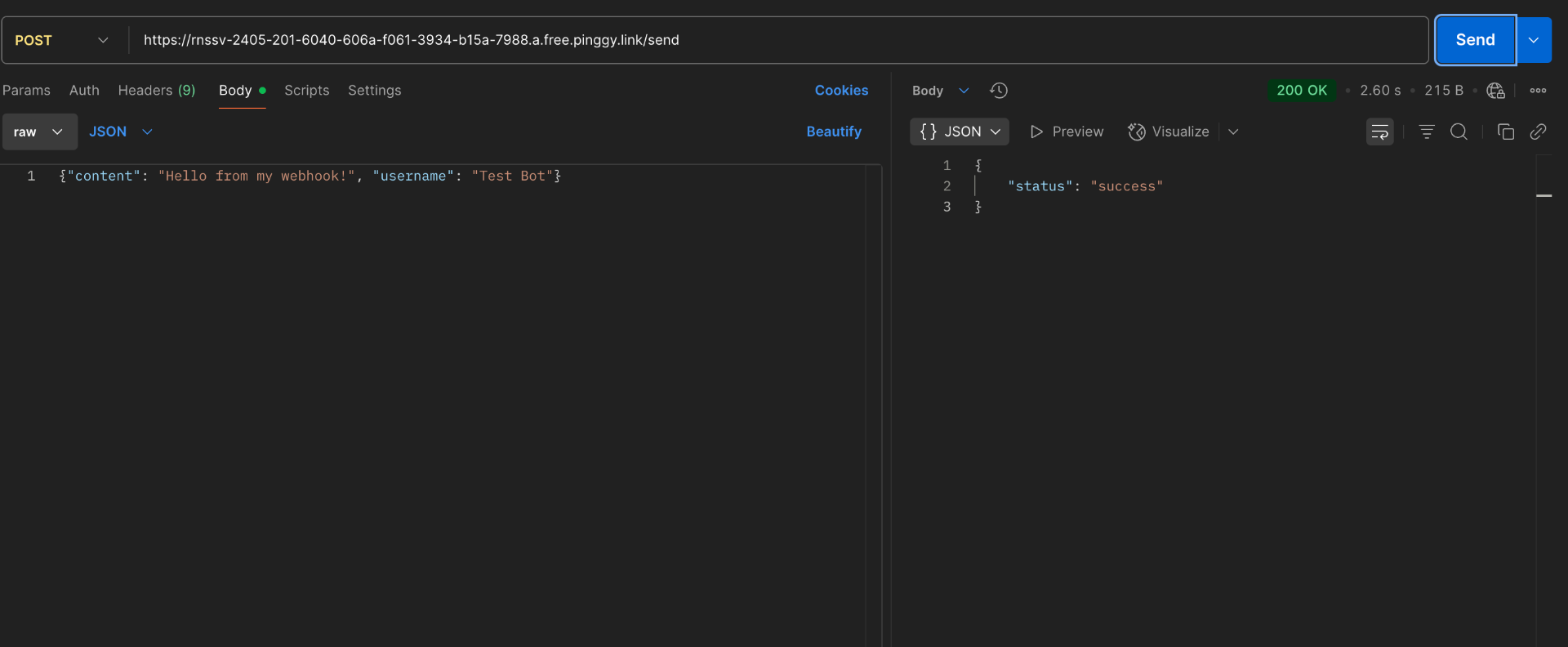Click the request body JSON text line
This screenshot has width=1568, height=647.
[x=310, y=176]
